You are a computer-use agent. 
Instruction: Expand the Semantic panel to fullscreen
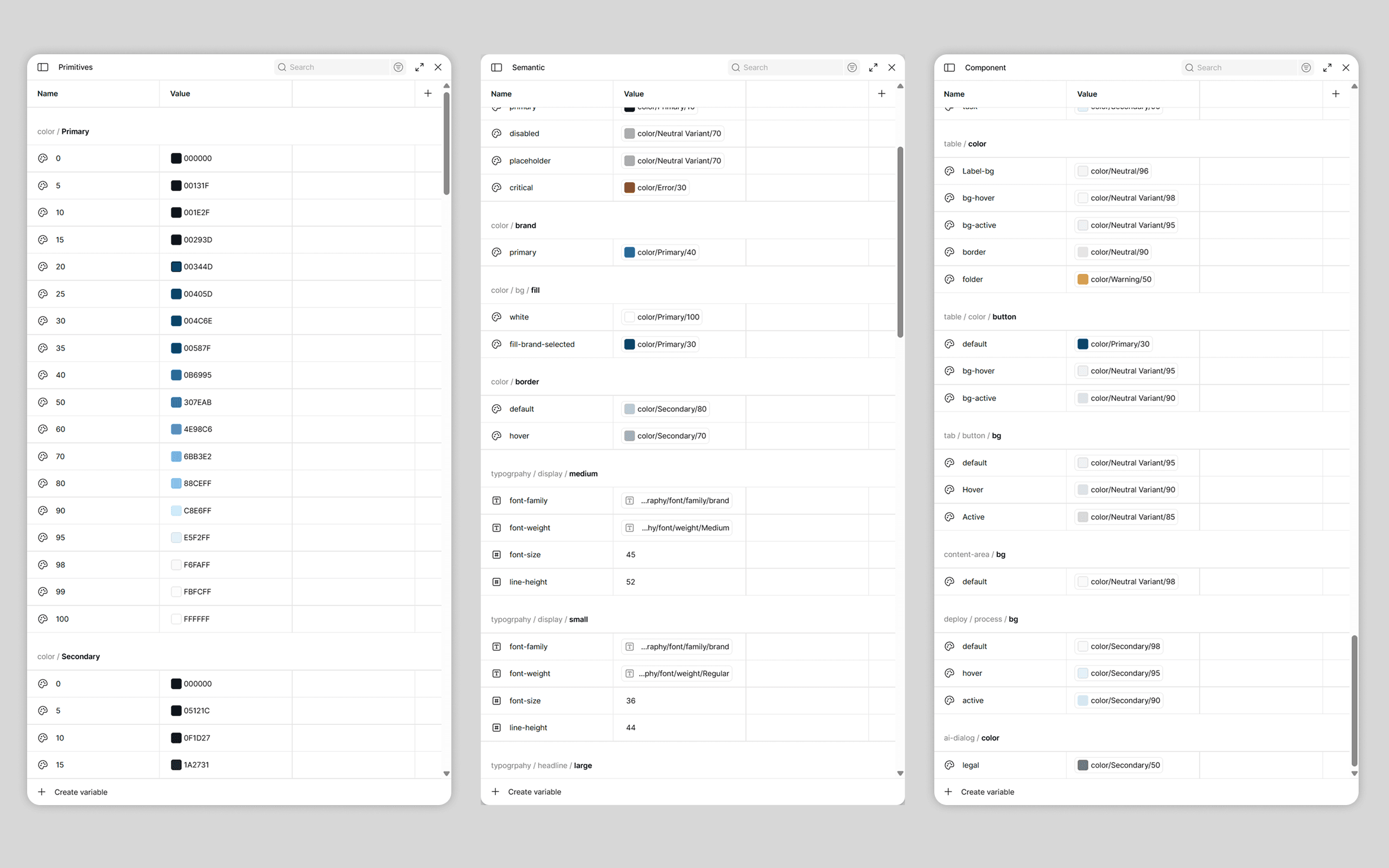[x=873, y=68]
